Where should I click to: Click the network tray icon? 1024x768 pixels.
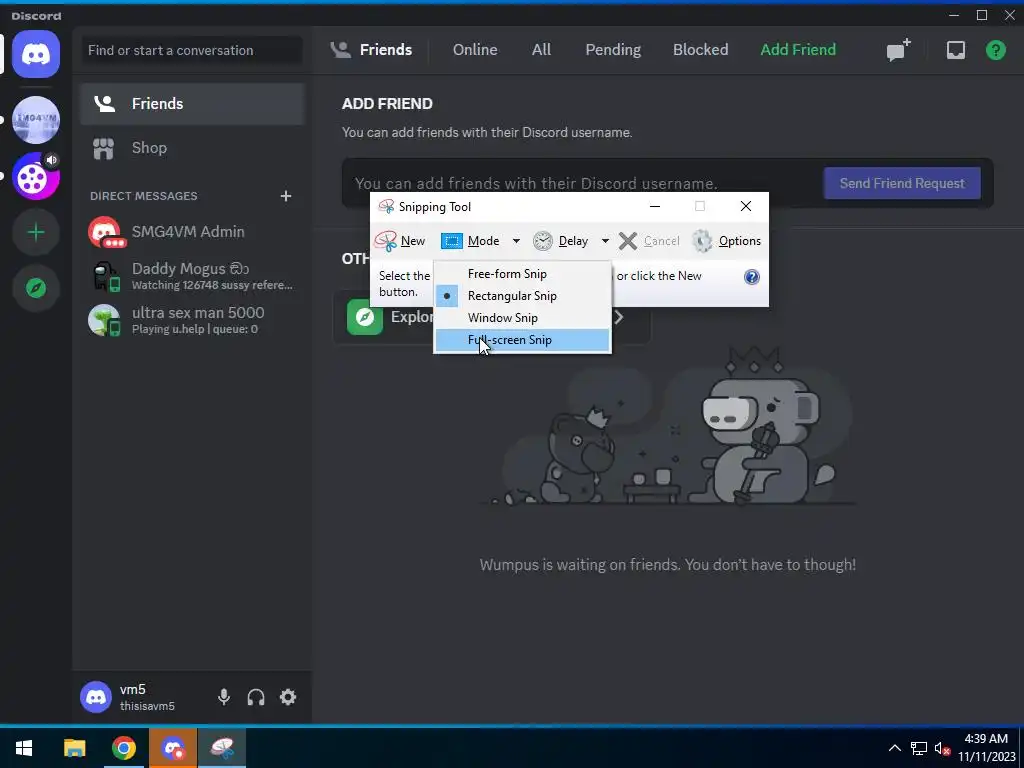coord(919,748)
